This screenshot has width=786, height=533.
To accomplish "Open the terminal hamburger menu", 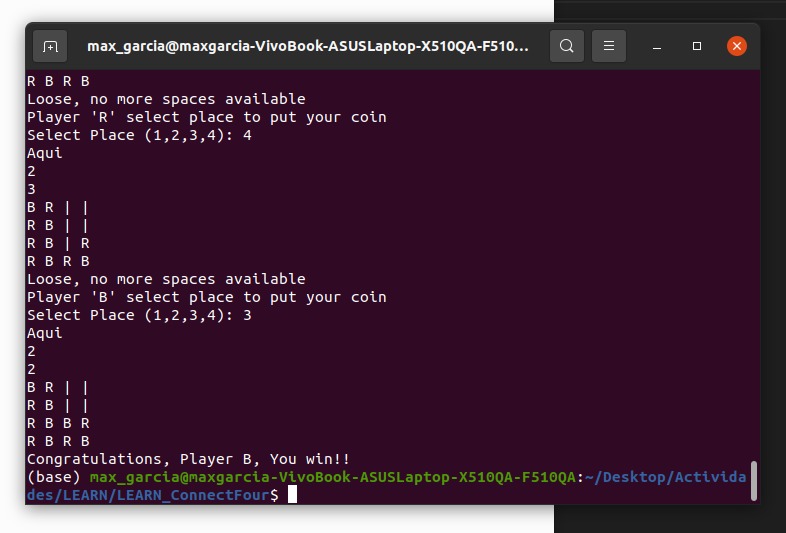I will click(609, 46).
